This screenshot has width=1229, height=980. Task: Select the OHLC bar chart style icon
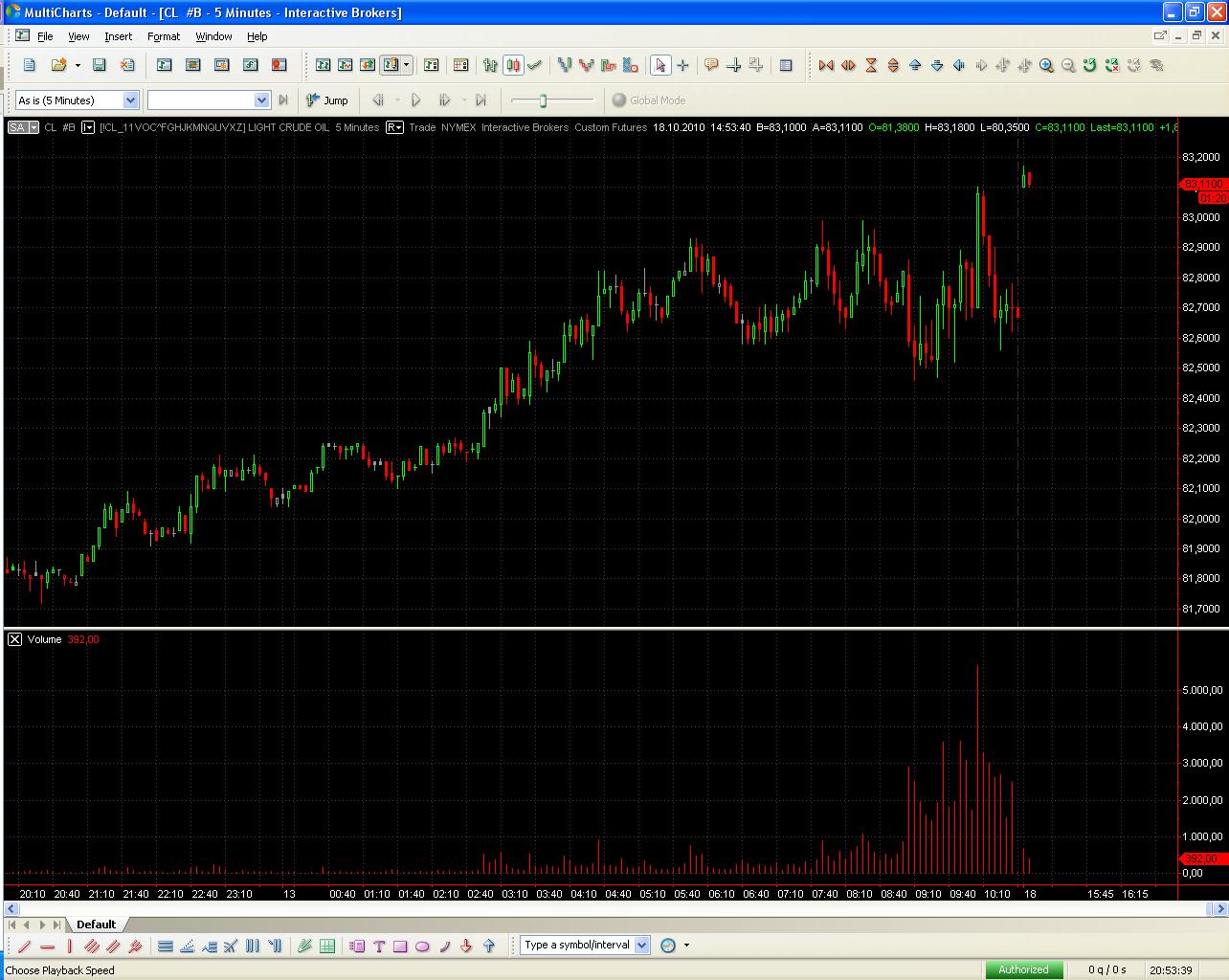(x=491, y=65)
